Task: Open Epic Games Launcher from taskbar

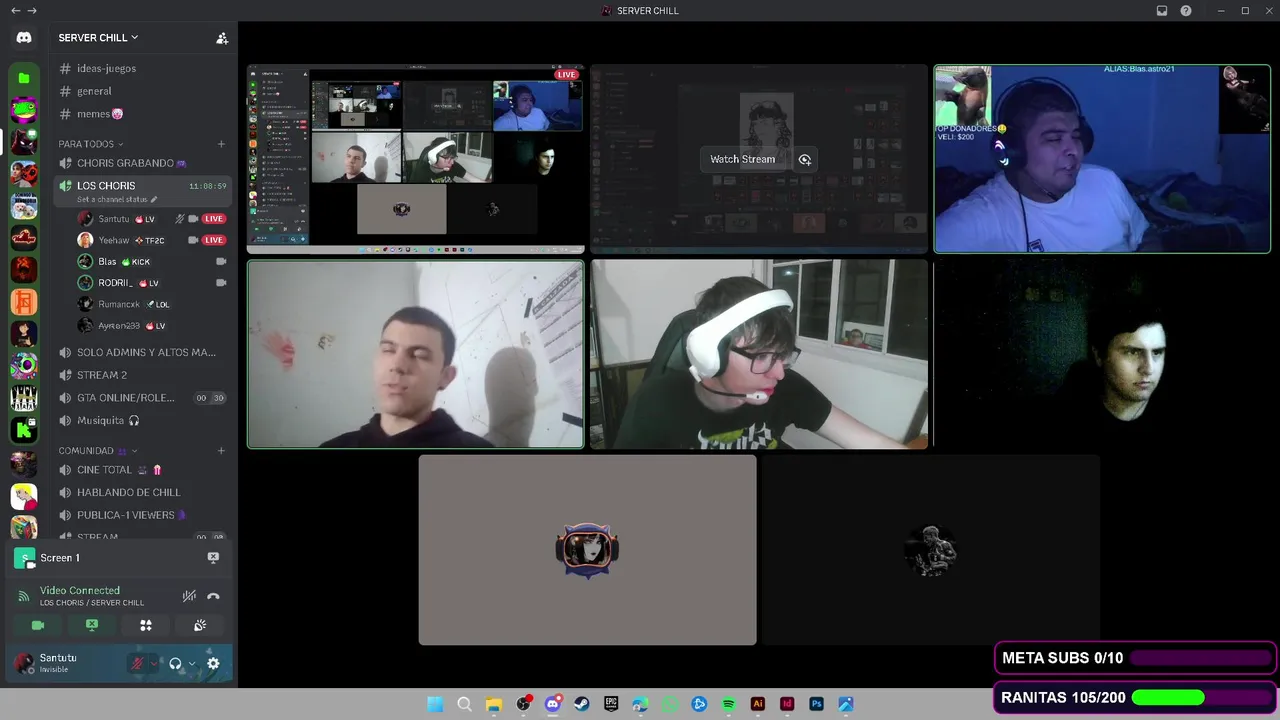Action: pos(611,704)
